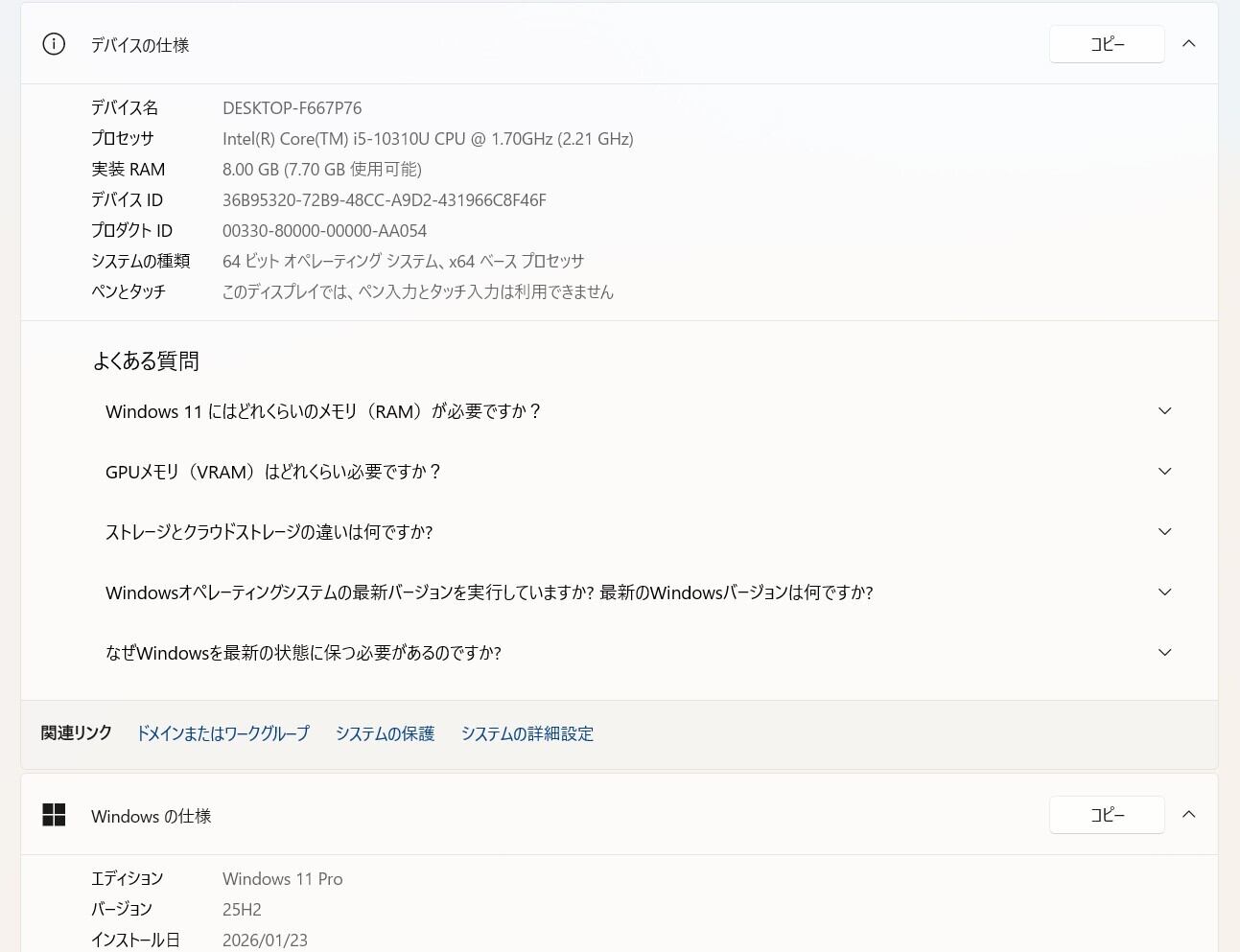
Task: Copy the device specifications with コピー button
Action: [x=1107, y=44]
